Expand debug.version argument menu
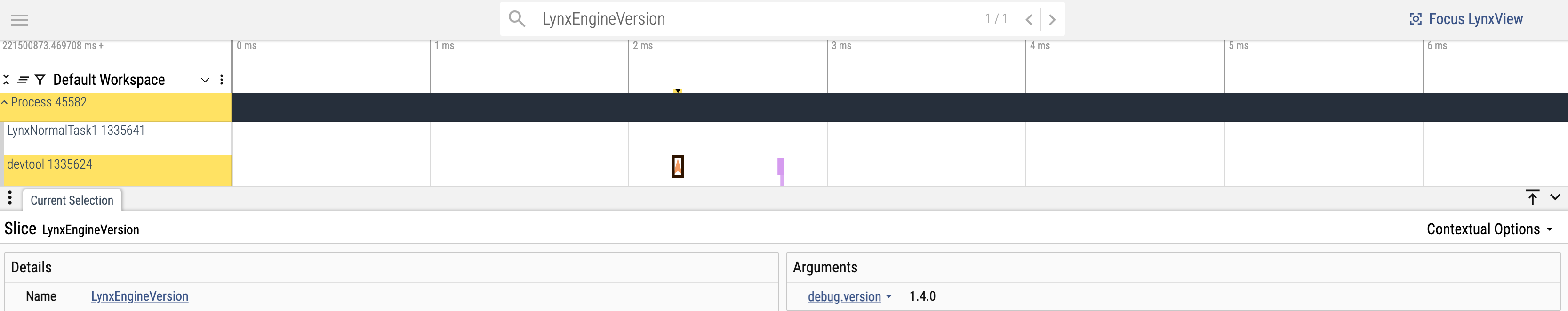The height and width of the screenshot is (311, 1568). [888, 297]
